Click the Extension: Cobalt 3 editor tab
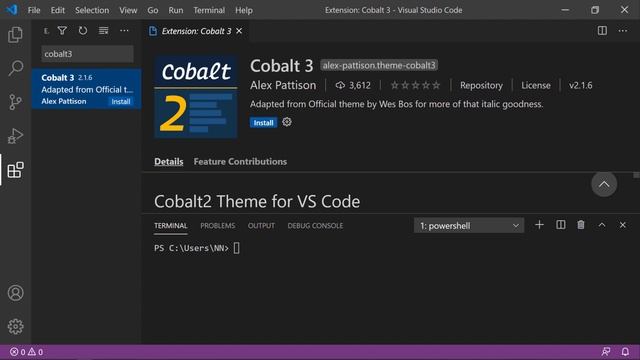 click(x=196, y=31)
